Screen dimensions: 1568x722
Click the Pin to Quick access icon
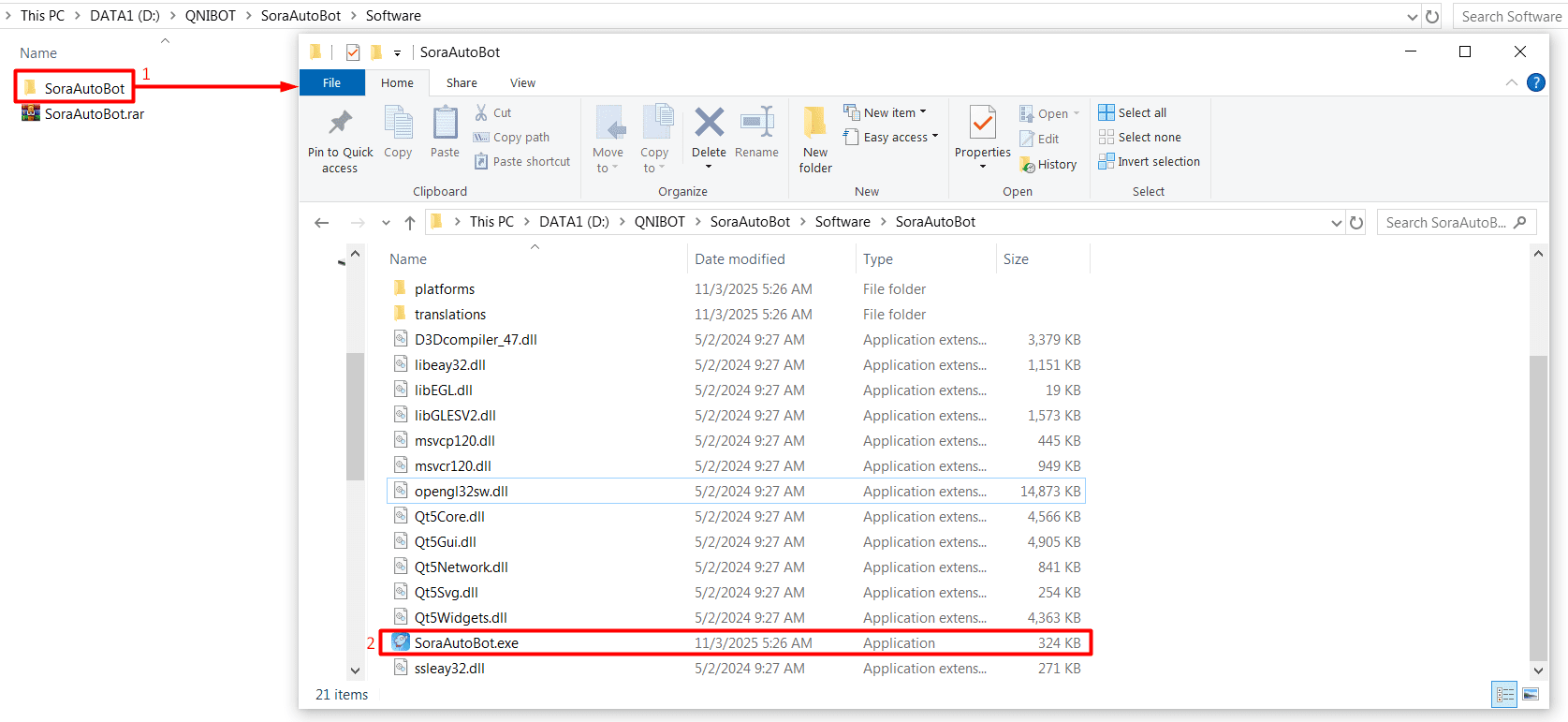point(340,123)
